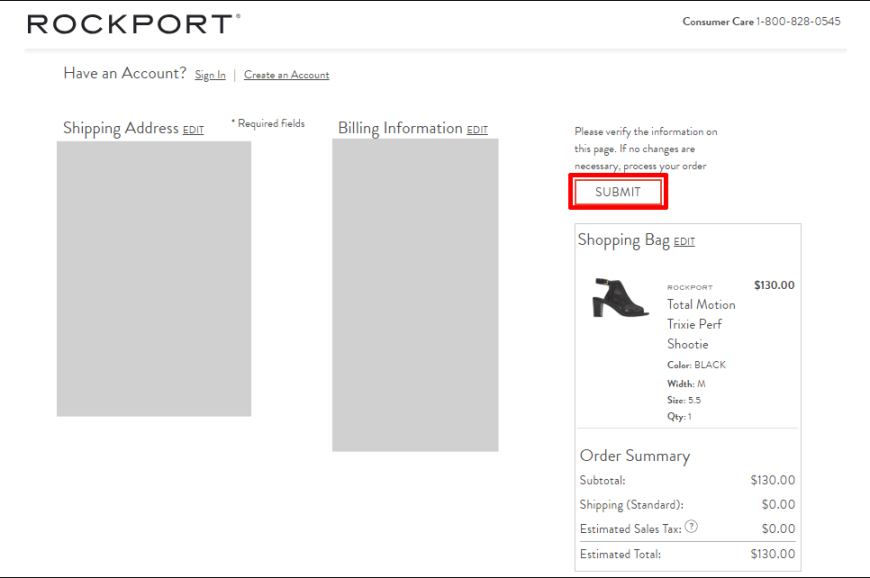Open the Create an Account link
This screenshot has width=870, height=578.
click(x=286, y=75)
